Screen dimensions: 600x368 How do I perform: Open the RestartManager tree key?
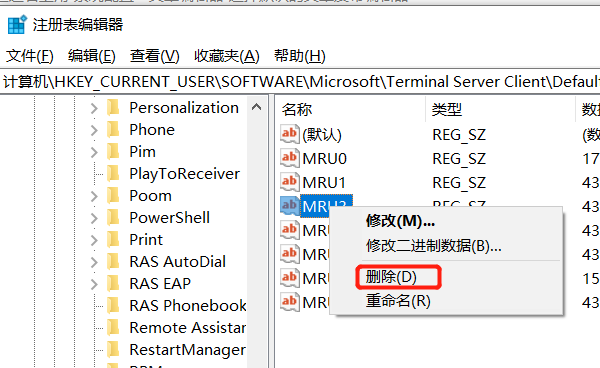point(188,350)
